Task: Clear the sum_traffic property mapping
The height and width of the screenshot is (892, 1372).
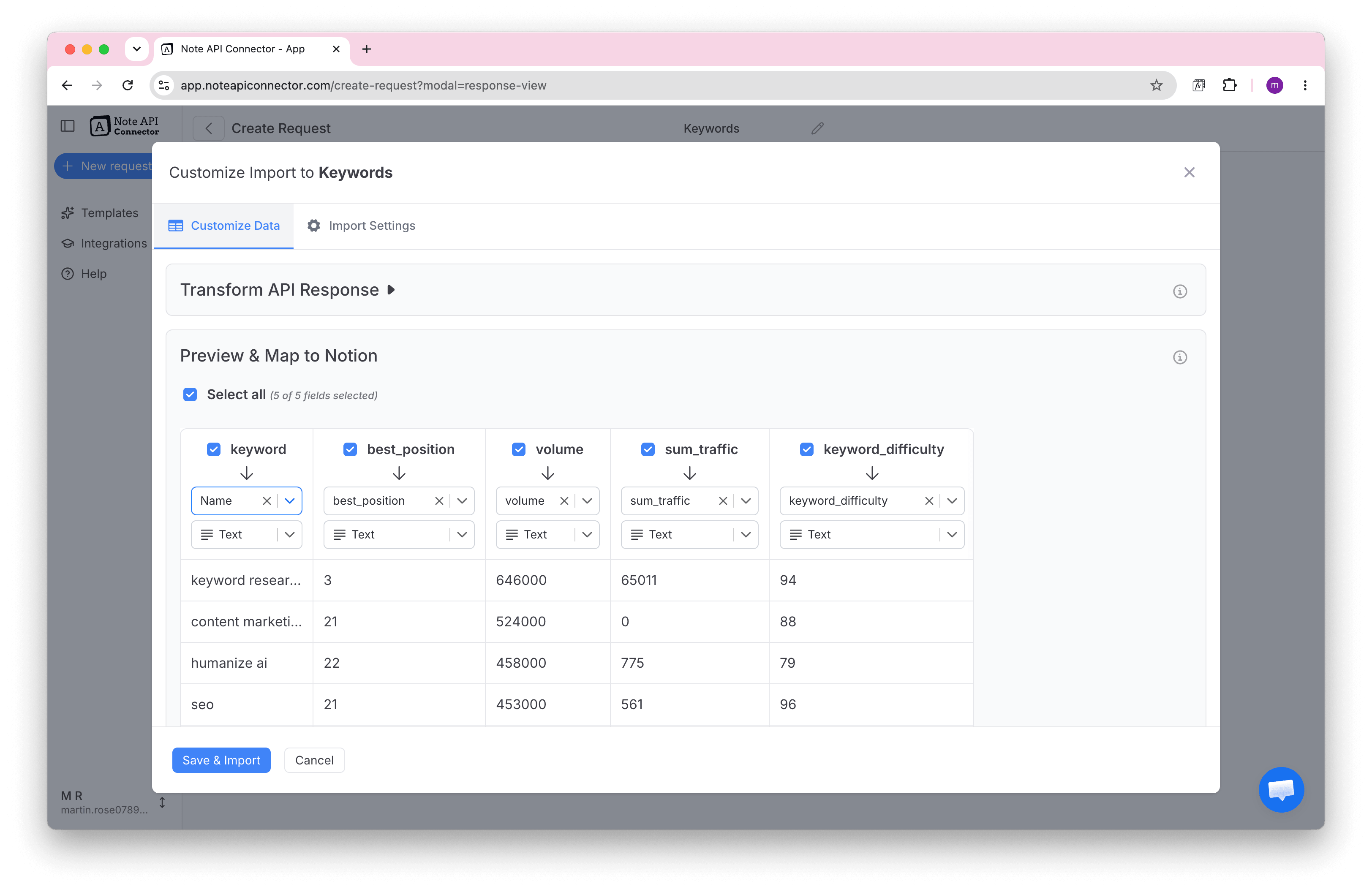Action: point(723,501)
